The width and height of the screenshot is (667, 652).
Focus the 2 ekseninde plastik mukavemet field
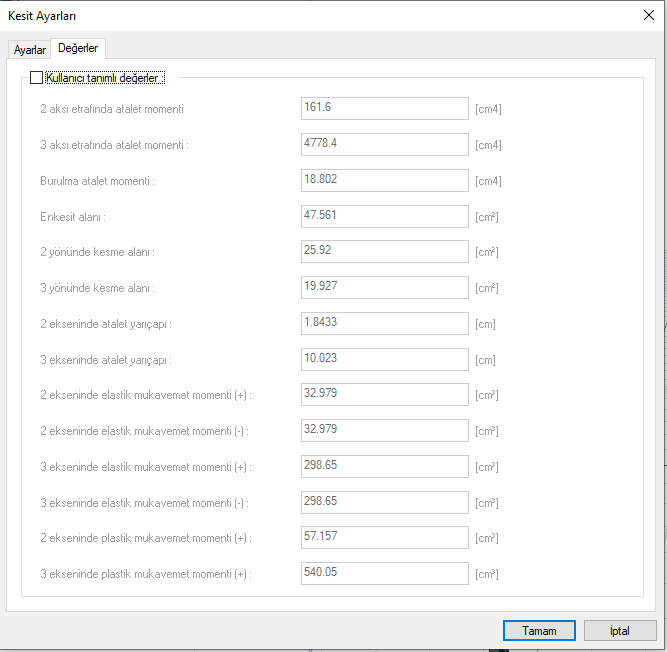384,538
